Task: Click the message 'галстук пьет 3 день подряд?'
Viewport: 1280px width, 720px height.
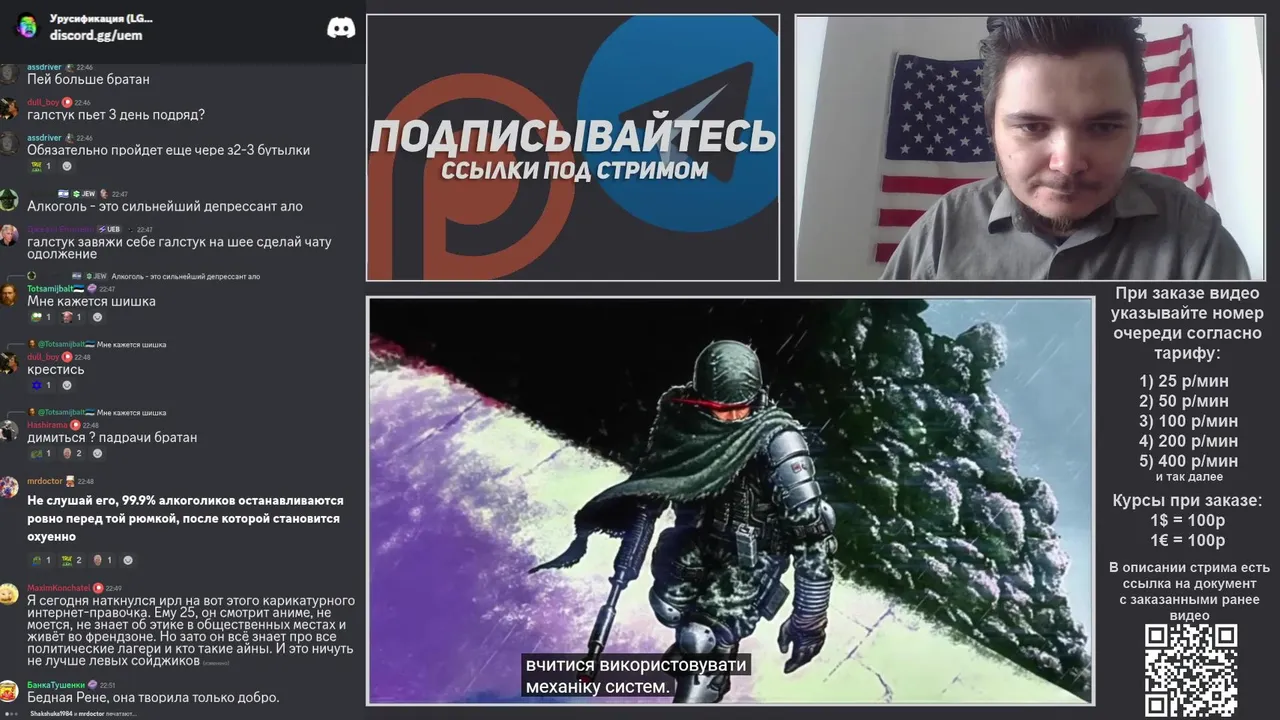Action: pos(116,114)
